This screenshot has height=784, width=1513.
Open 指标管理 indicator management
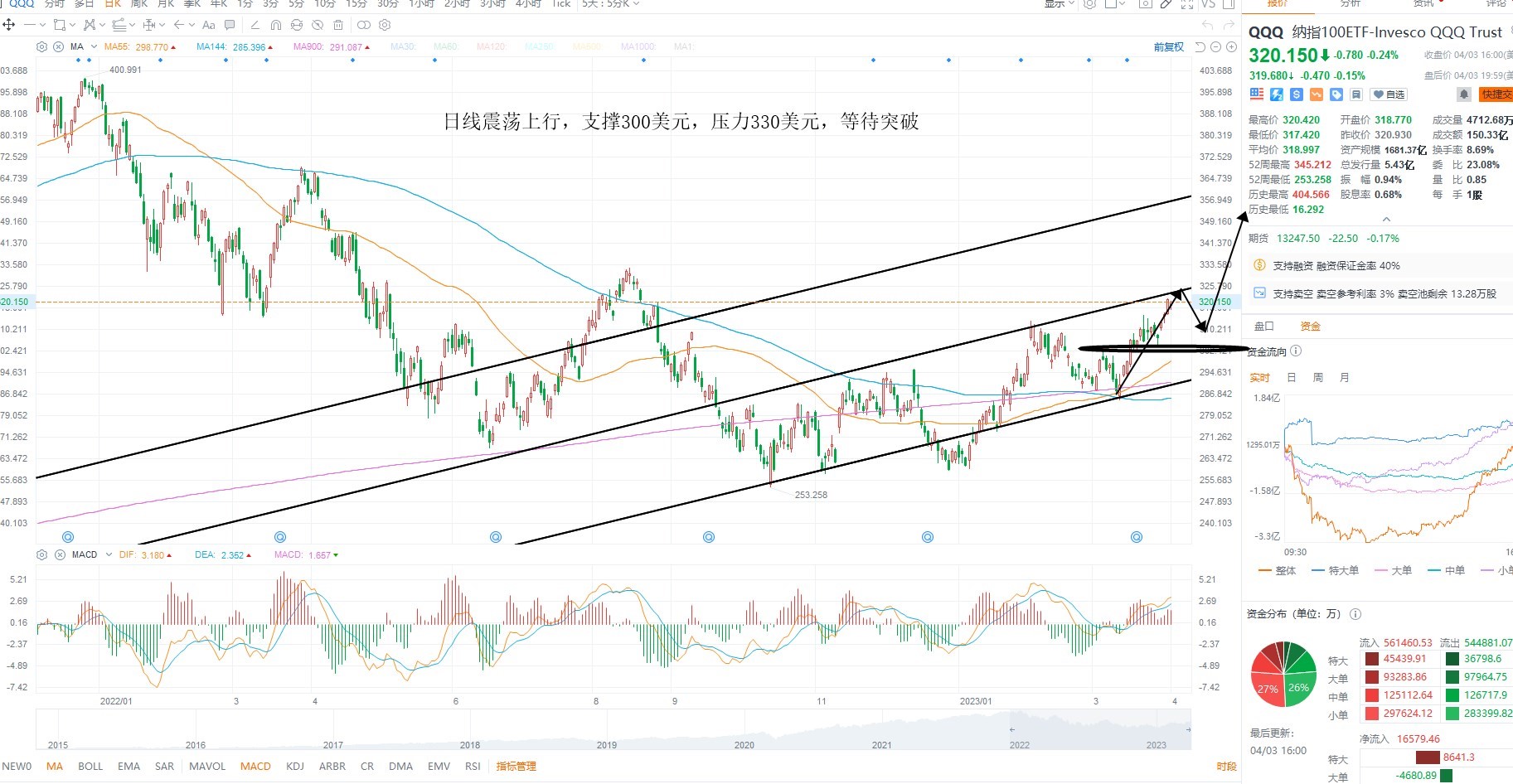tap(516, 767)
